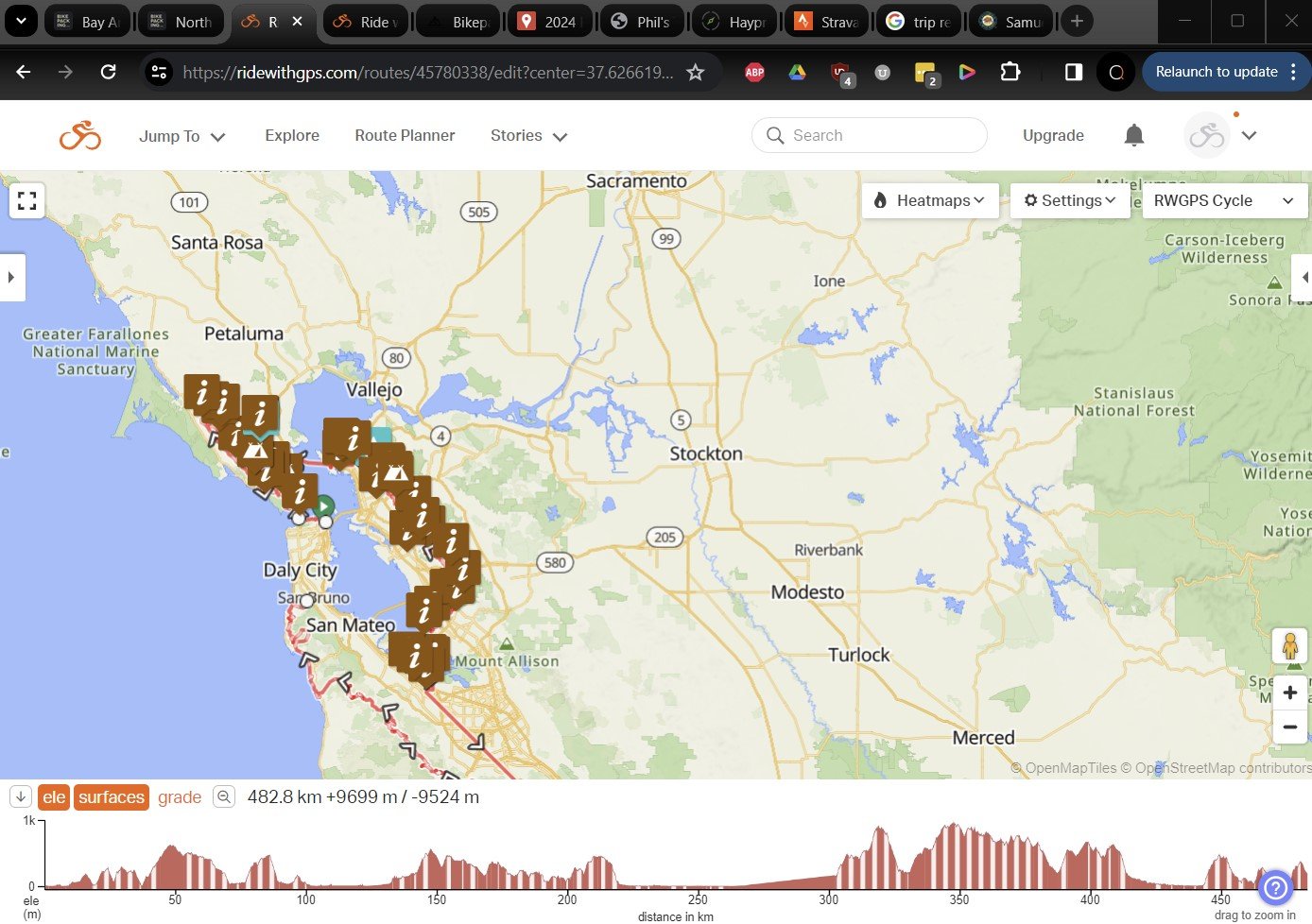Click the info marker near Mount Allison

[414, 656]
